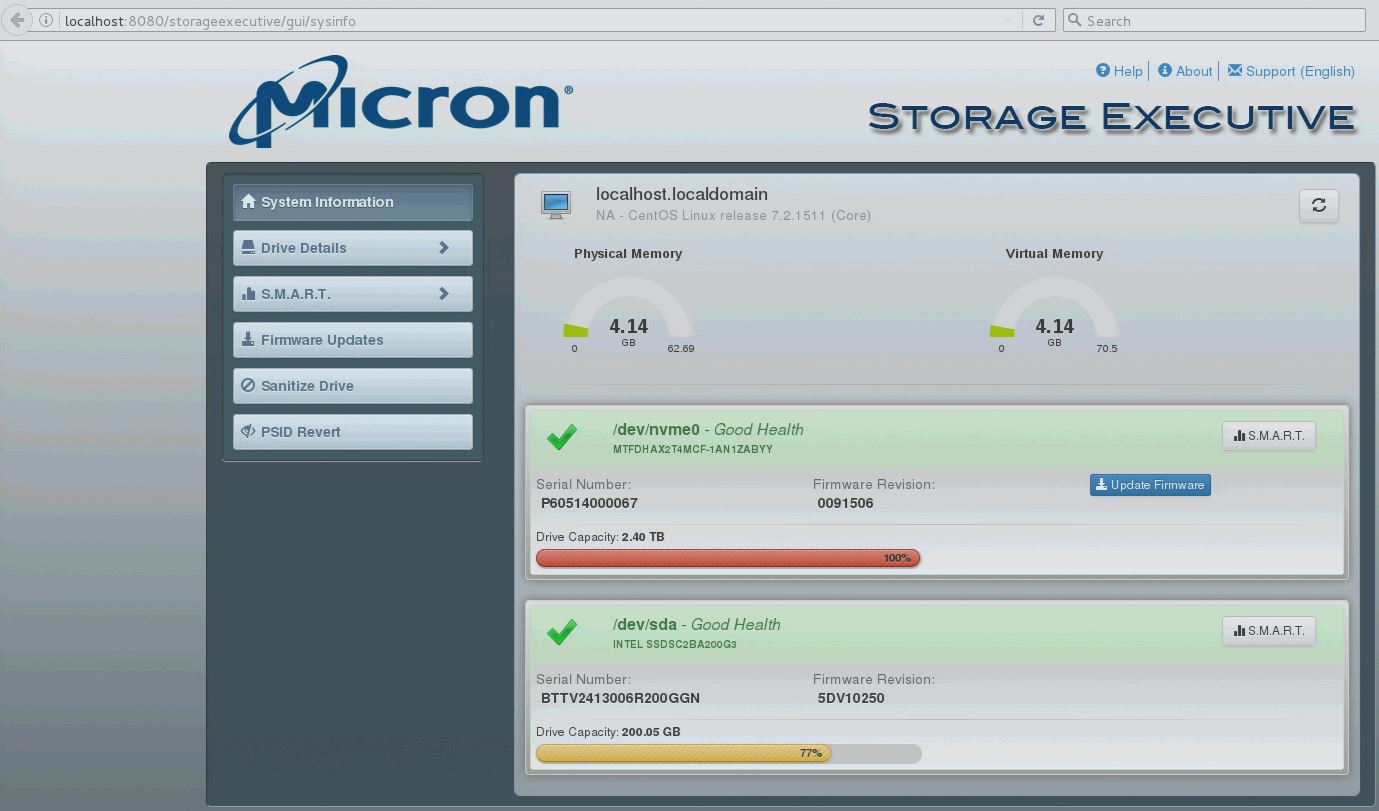This screenshot has width=1379, height=811.
Task: Click the Drive Capacity 2.40 TB label
Action: point(600,537)
